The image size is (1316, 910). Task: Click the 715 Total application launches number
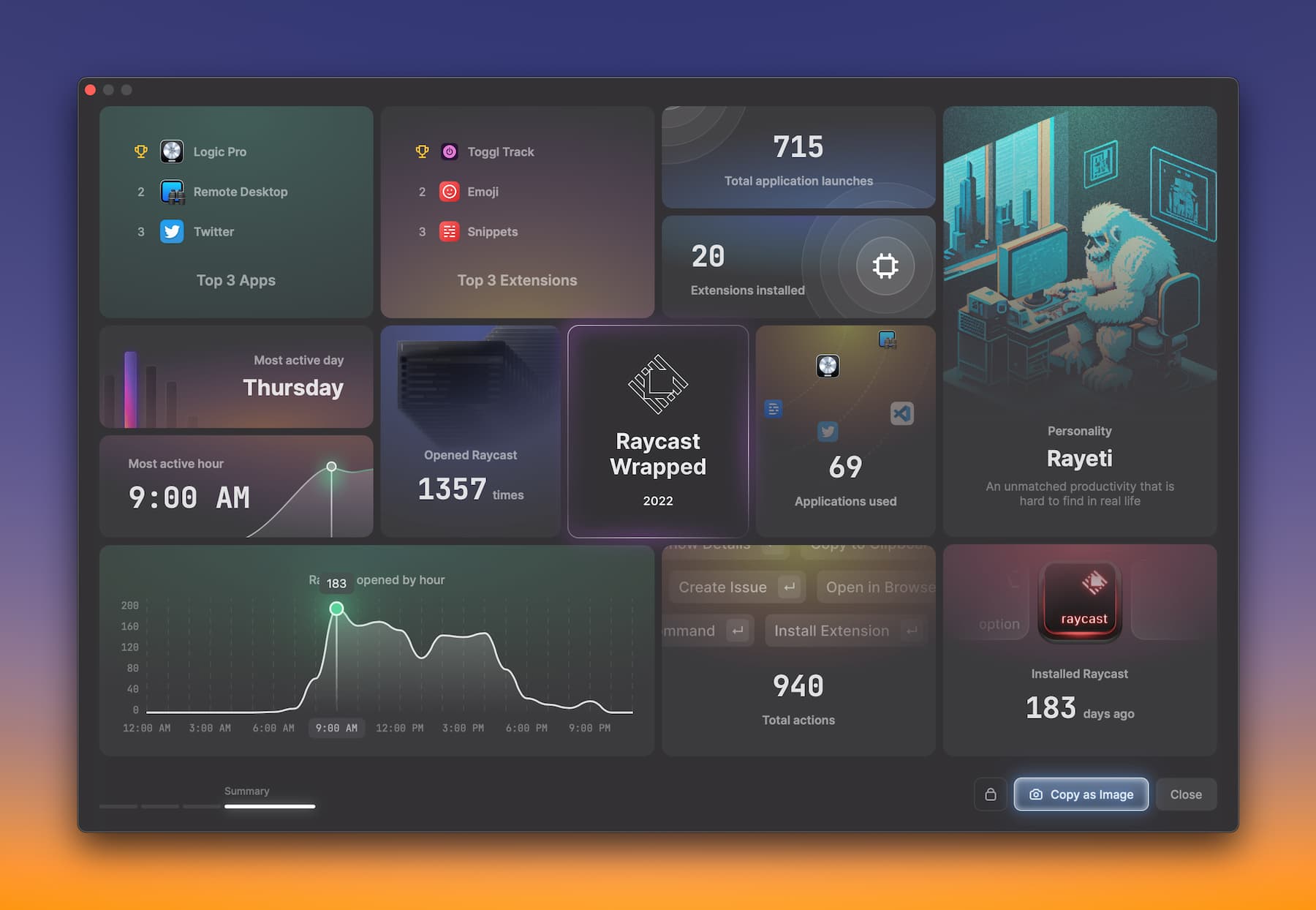[x=798, y=147]
